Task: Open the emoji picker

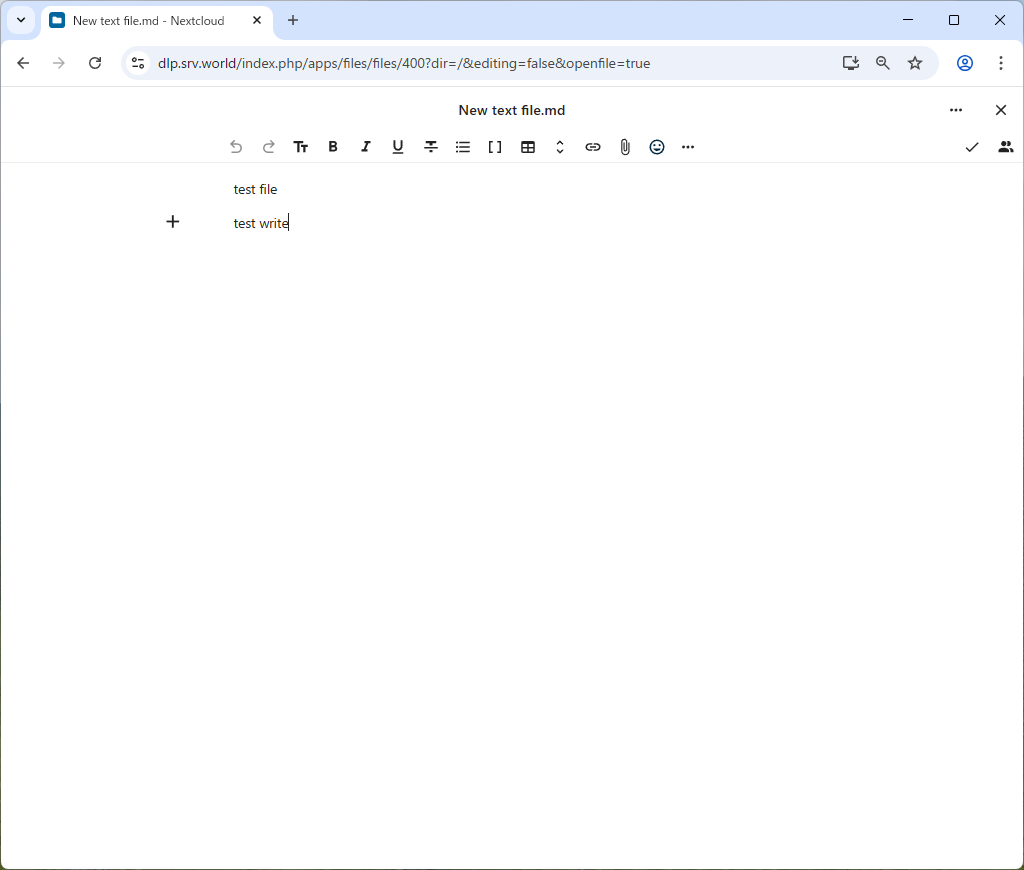Action: coord(657,147)
